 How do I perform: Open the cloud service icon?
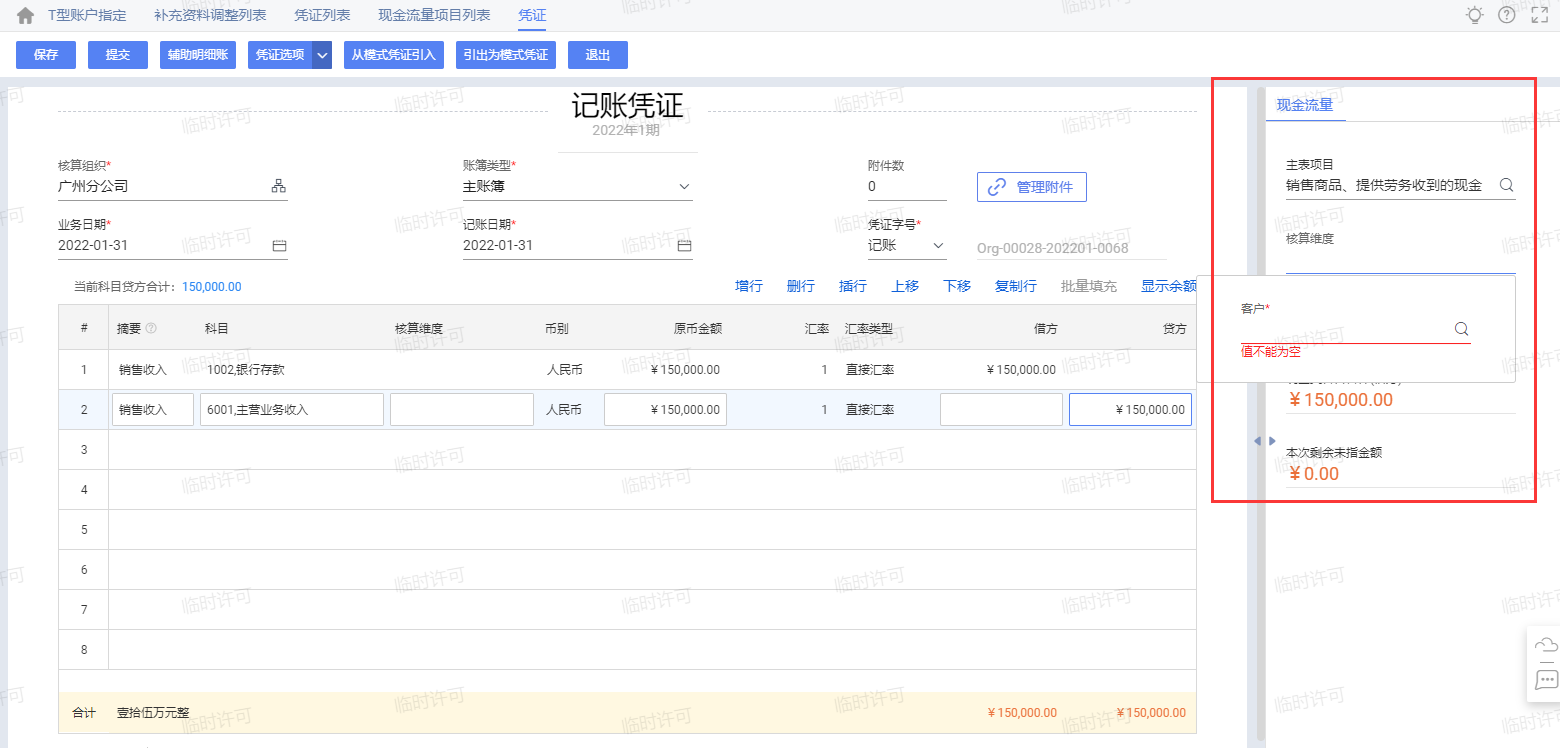point(1546,645)
